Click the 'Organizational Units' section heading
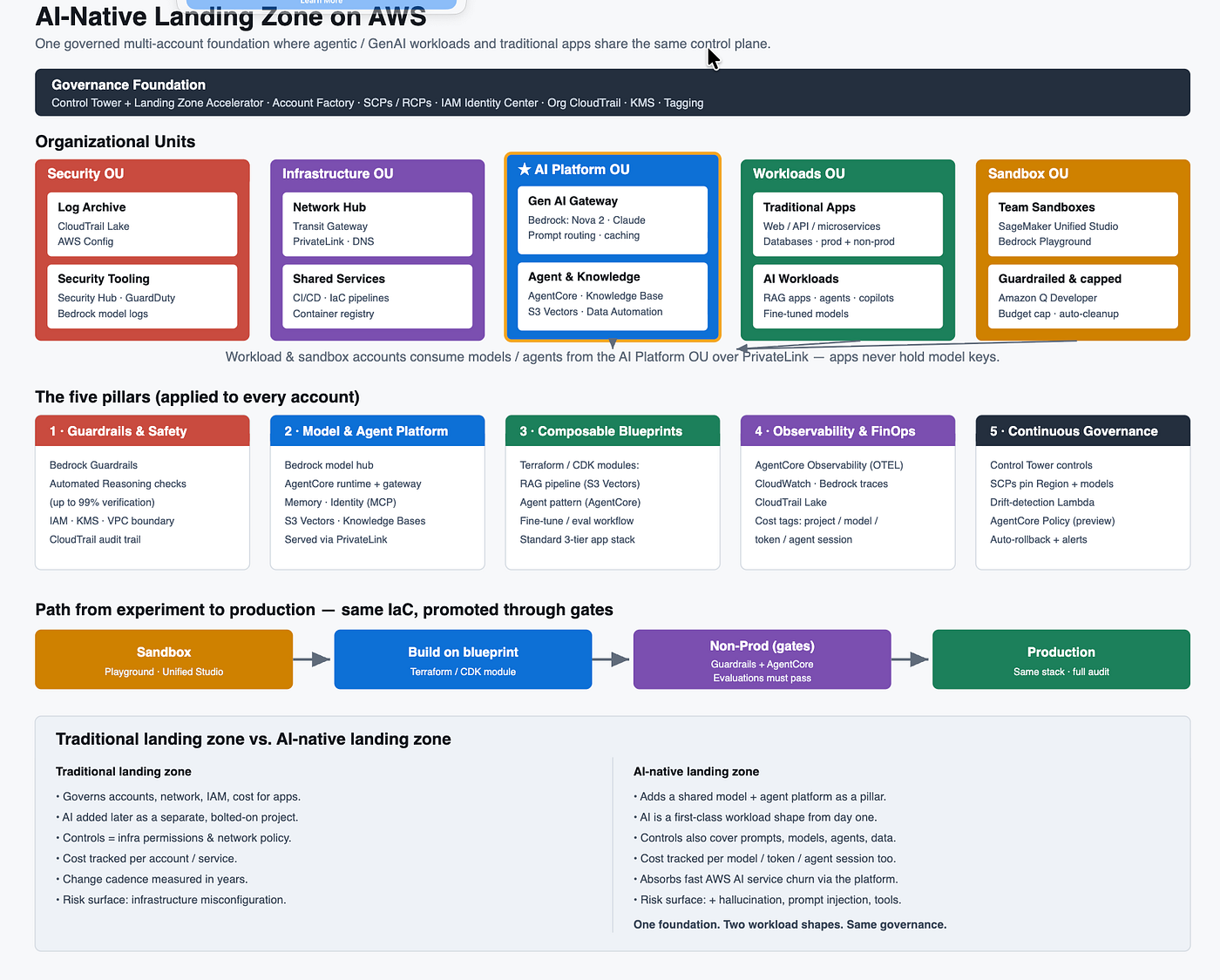This screenshot has height=980, width=1220. [115, 142]
